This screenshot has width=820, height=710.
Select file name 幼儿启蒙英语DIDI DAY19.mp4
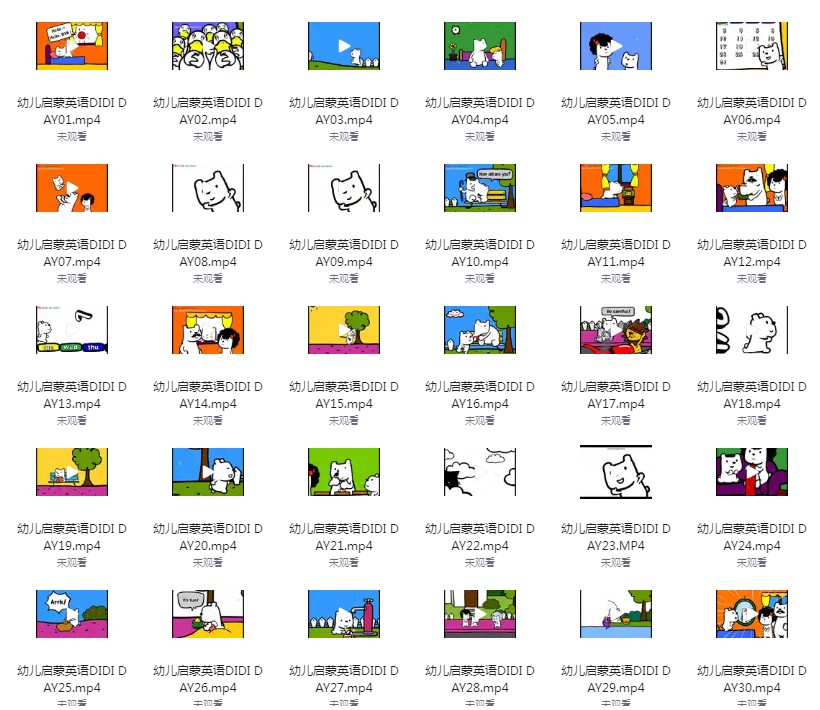[x=72, y=537]
